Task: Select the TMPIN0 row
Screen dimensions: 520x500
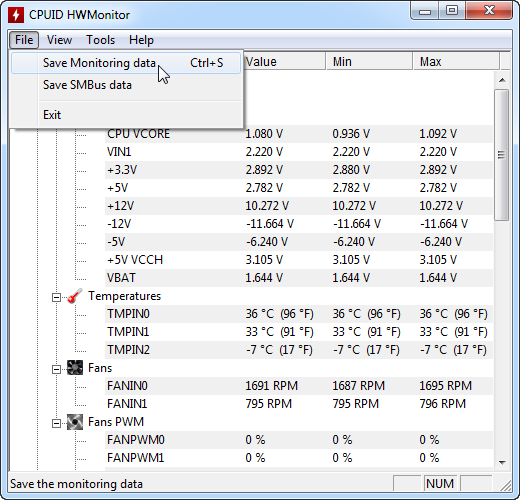Action: (x=299, y=314)
